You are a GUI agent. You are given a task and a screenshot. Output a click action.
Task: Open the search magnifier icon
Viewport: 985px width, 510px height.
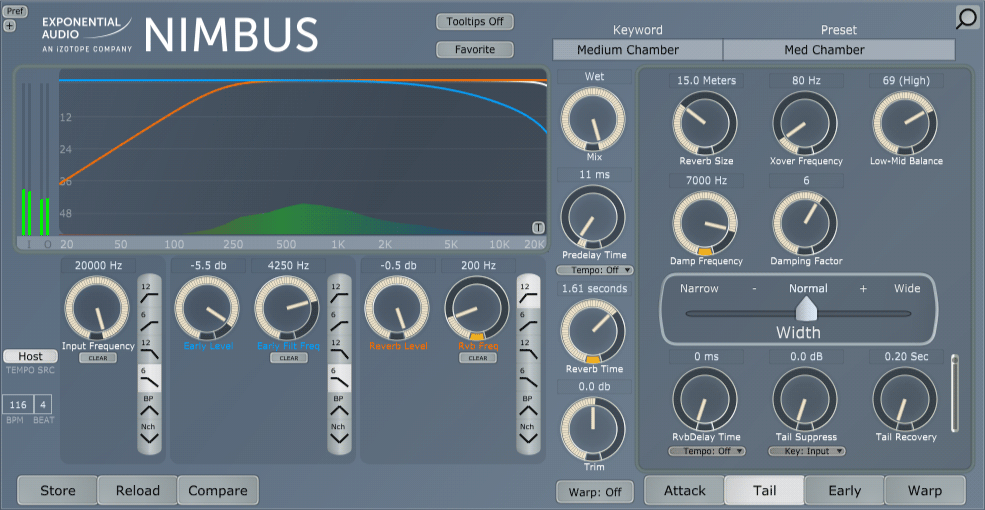967,19
